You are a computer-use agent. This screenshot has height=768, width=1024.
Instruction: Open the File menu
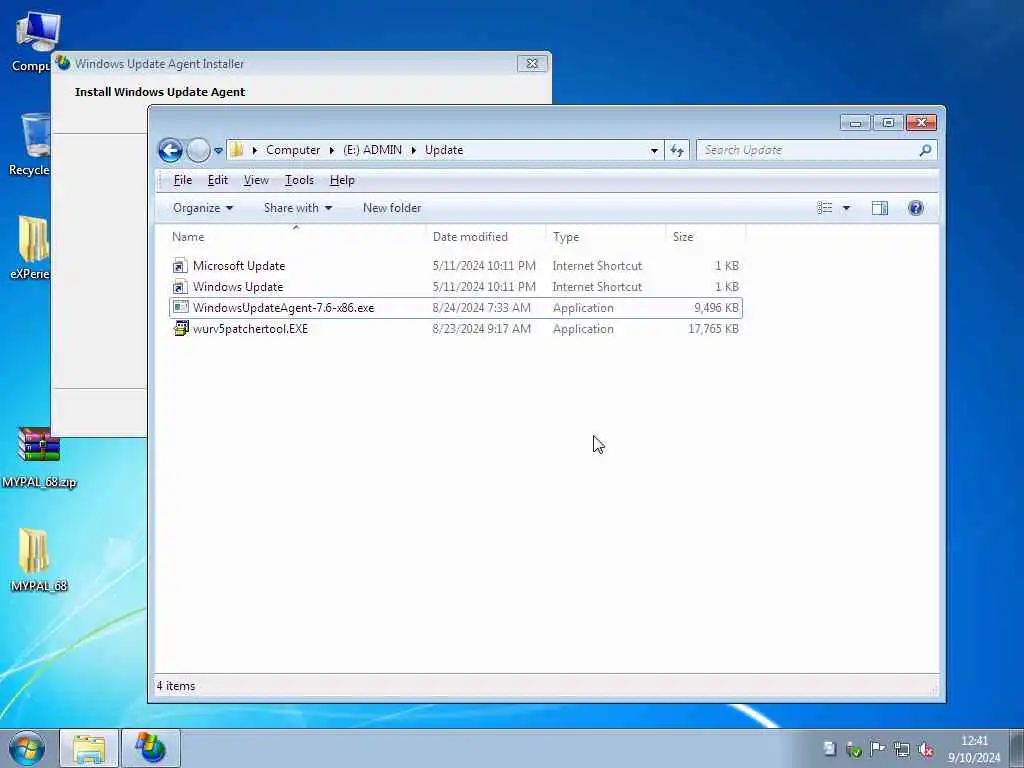coord(182,180)
